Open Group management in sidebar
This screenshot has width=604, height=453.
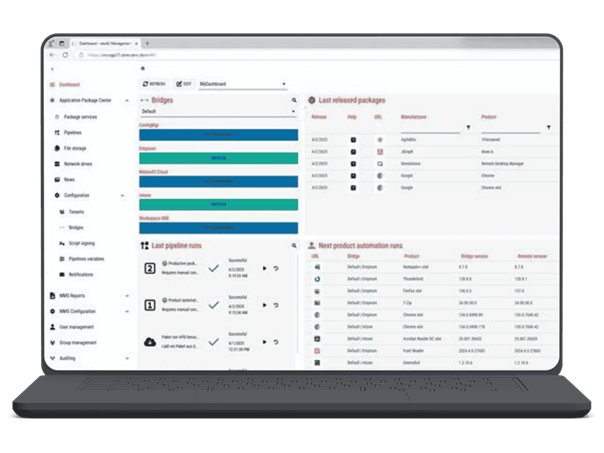(x=73, y=343)
